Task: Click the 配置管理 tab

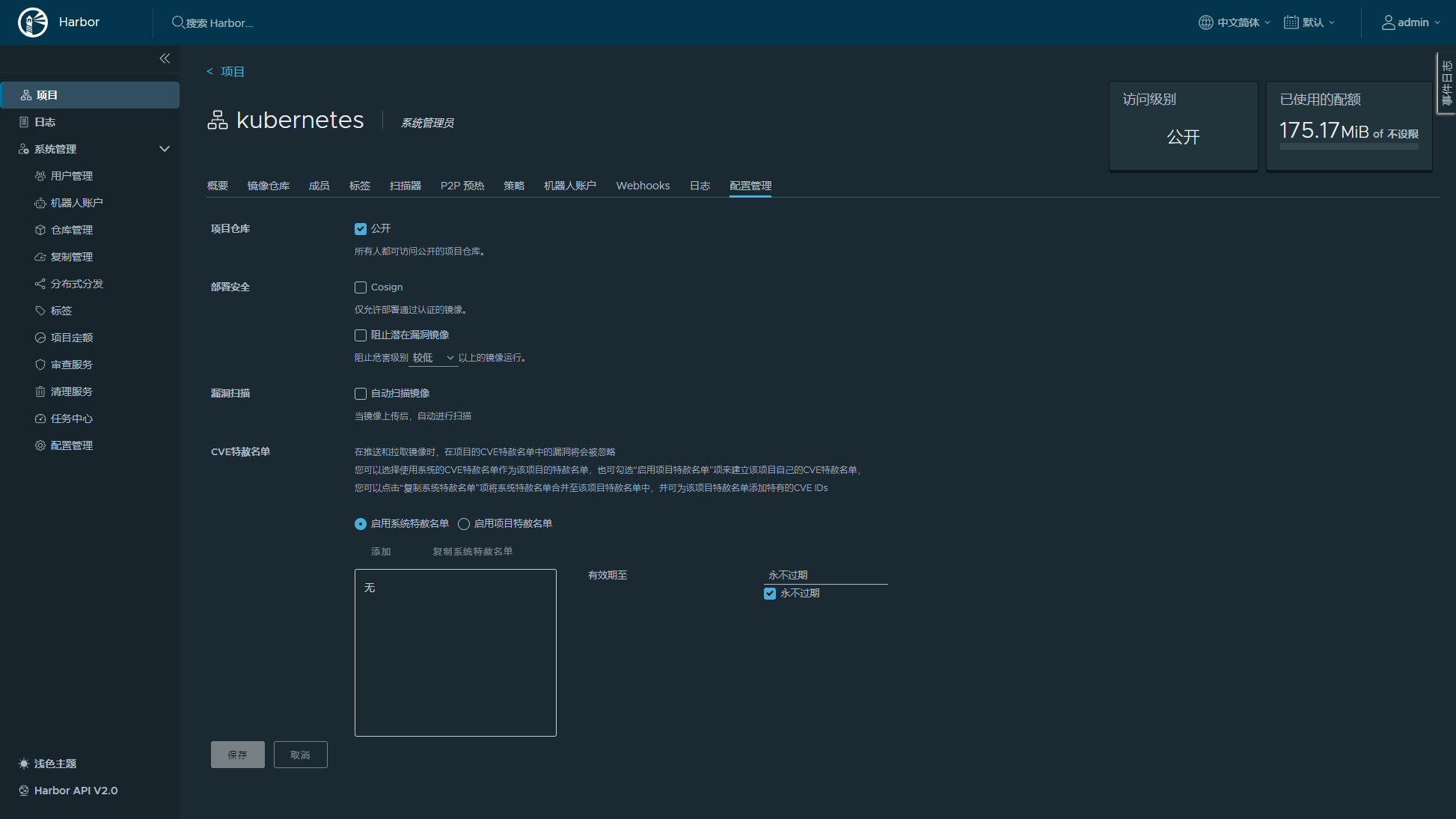Action: click(x=750, y=186)
